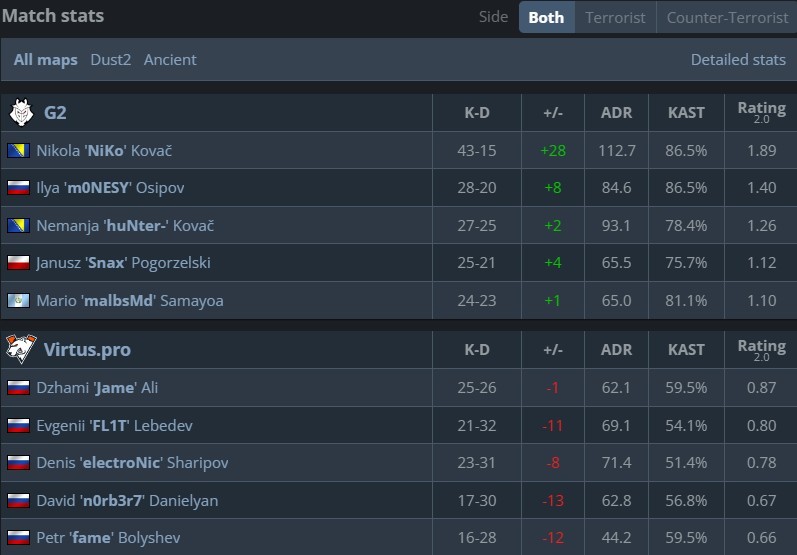This screenshot has width=797, height=555.
Task: Open the Detailed stats link
Action: coord(738,60)
